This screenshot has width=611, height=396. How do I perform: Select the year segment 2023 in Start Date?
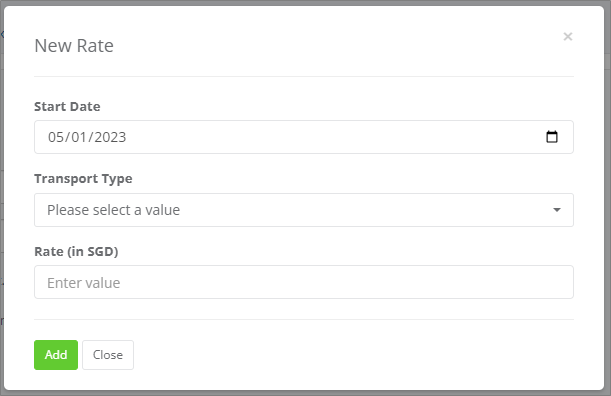[x=110, y=137]
